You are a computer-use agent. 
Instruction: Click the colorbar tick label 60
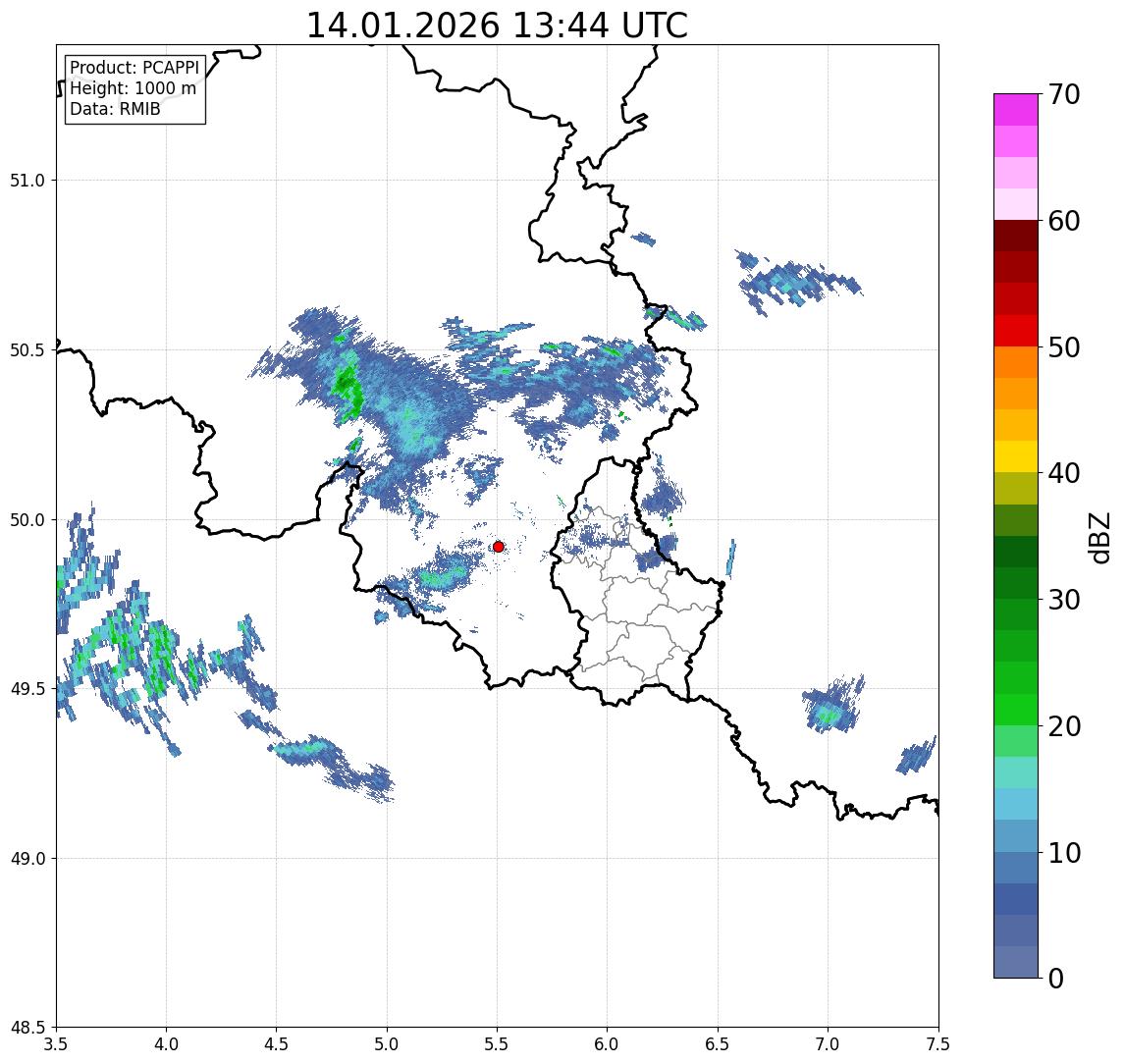click(x=1064, y=221)
